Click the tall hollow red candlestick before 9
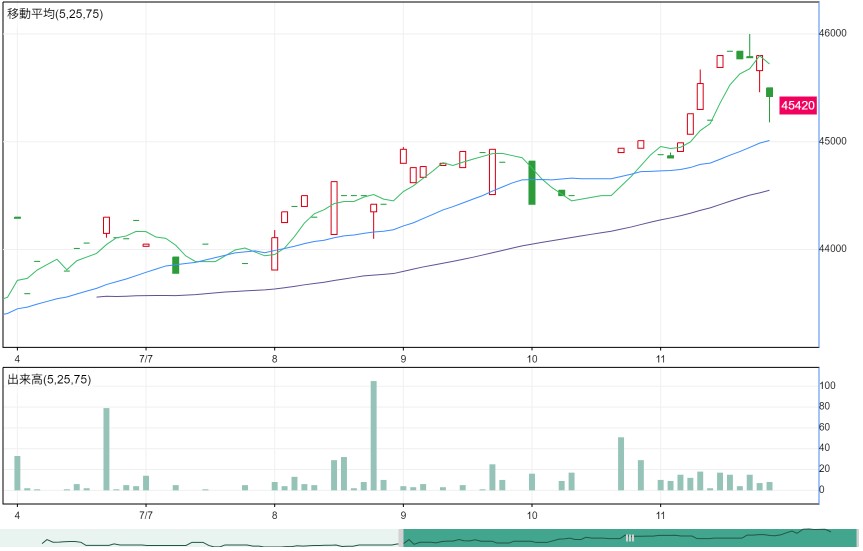 click(x=334, y=208)
